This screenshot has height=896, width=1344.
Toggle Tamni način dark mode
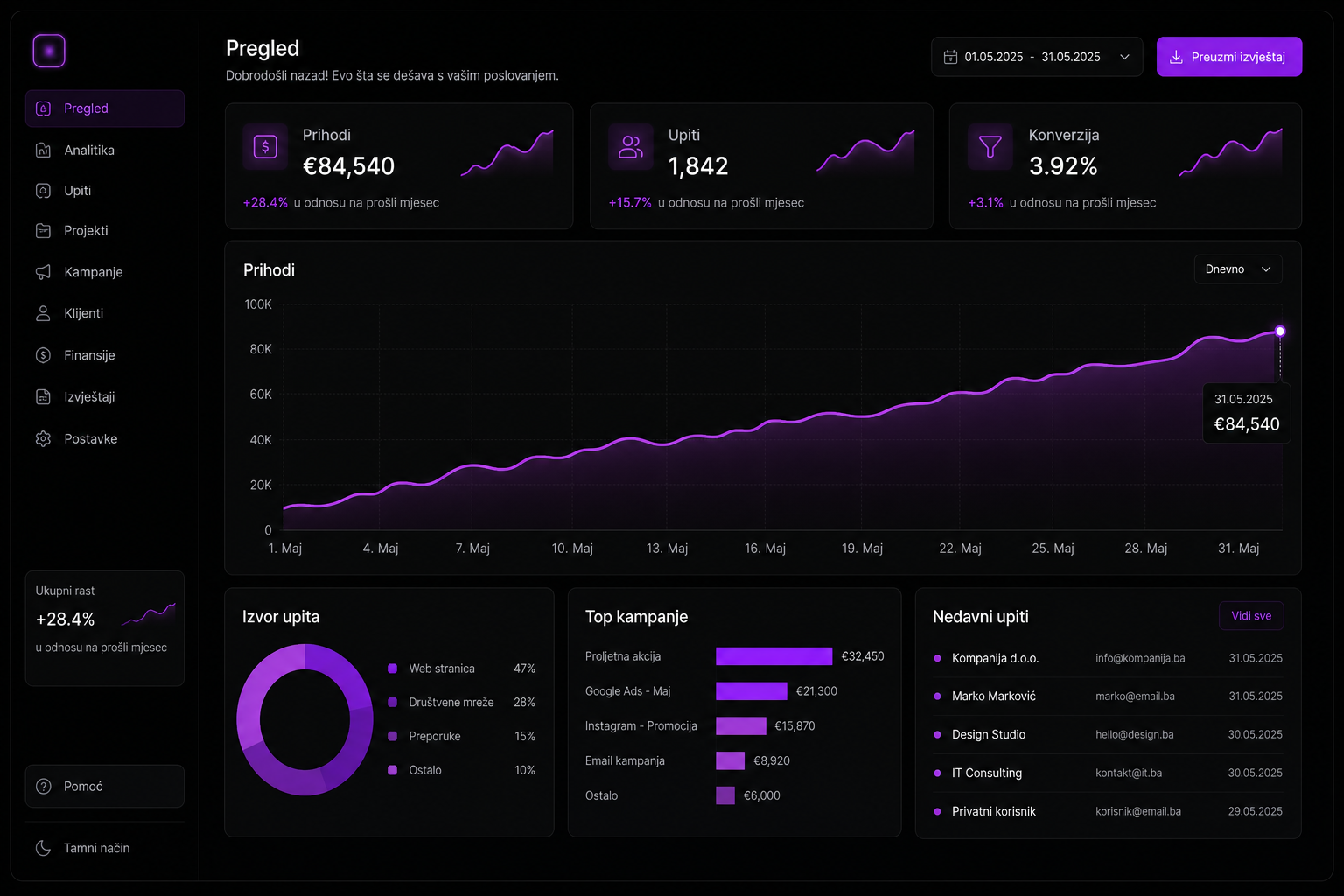105,848
